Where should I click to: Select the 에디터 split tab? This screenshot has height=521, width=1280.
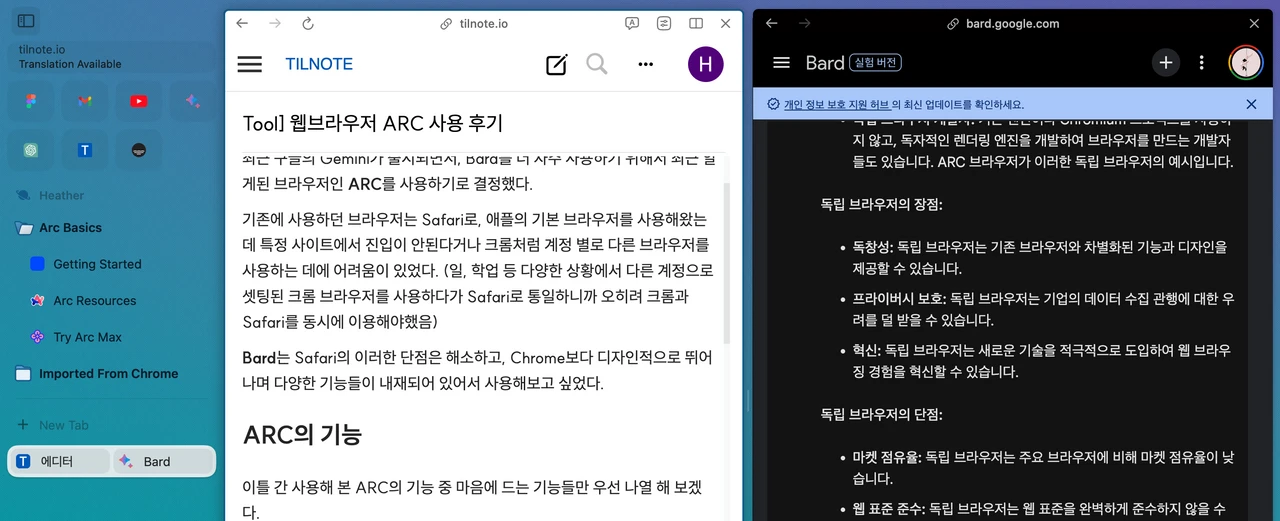coord(59,461)
